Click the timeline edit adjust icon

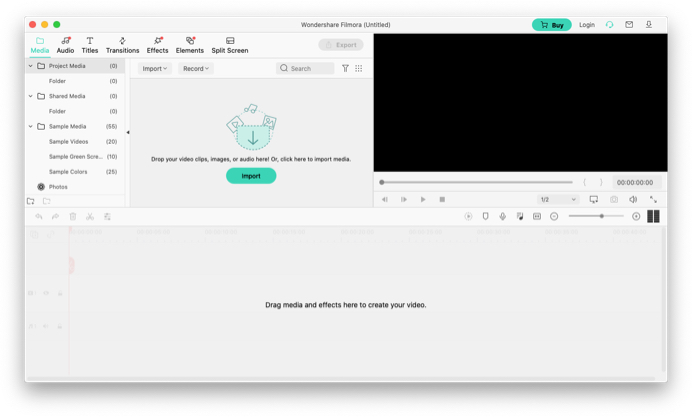tap(107, 216)
